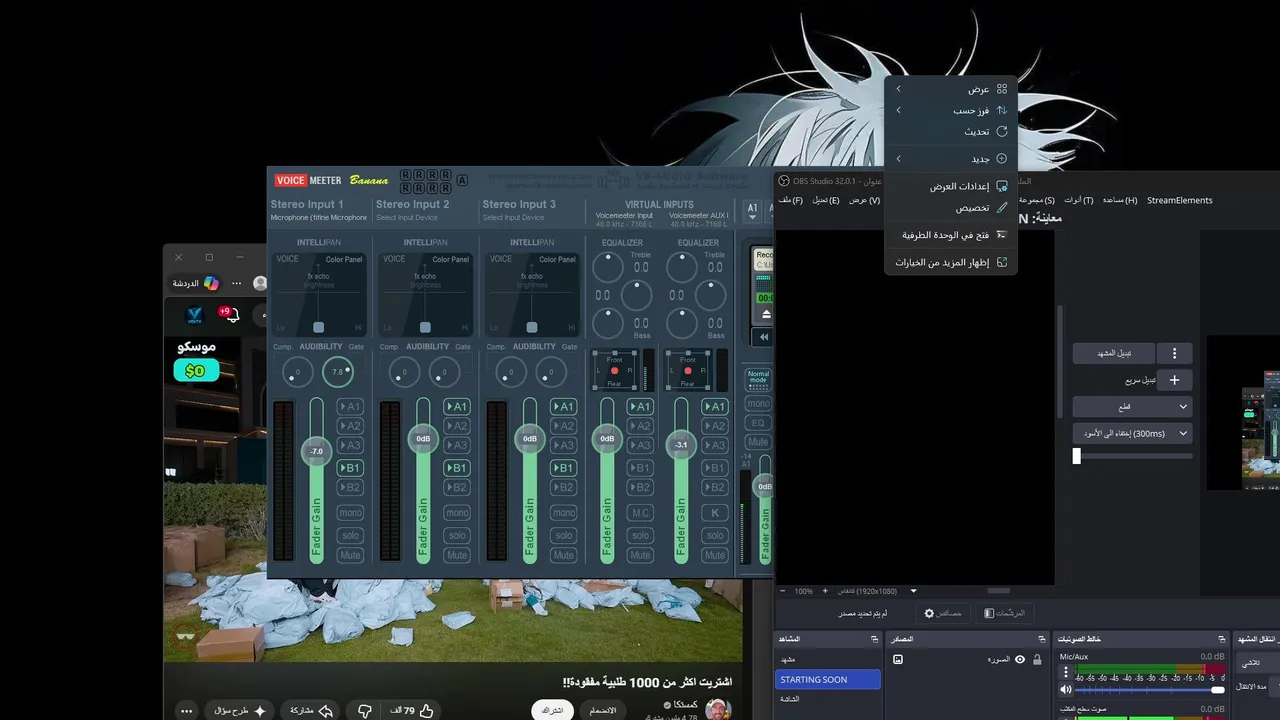
Task: Click the plus button for quick transition
Action: pyautogui.click(x=1174, y=380)
